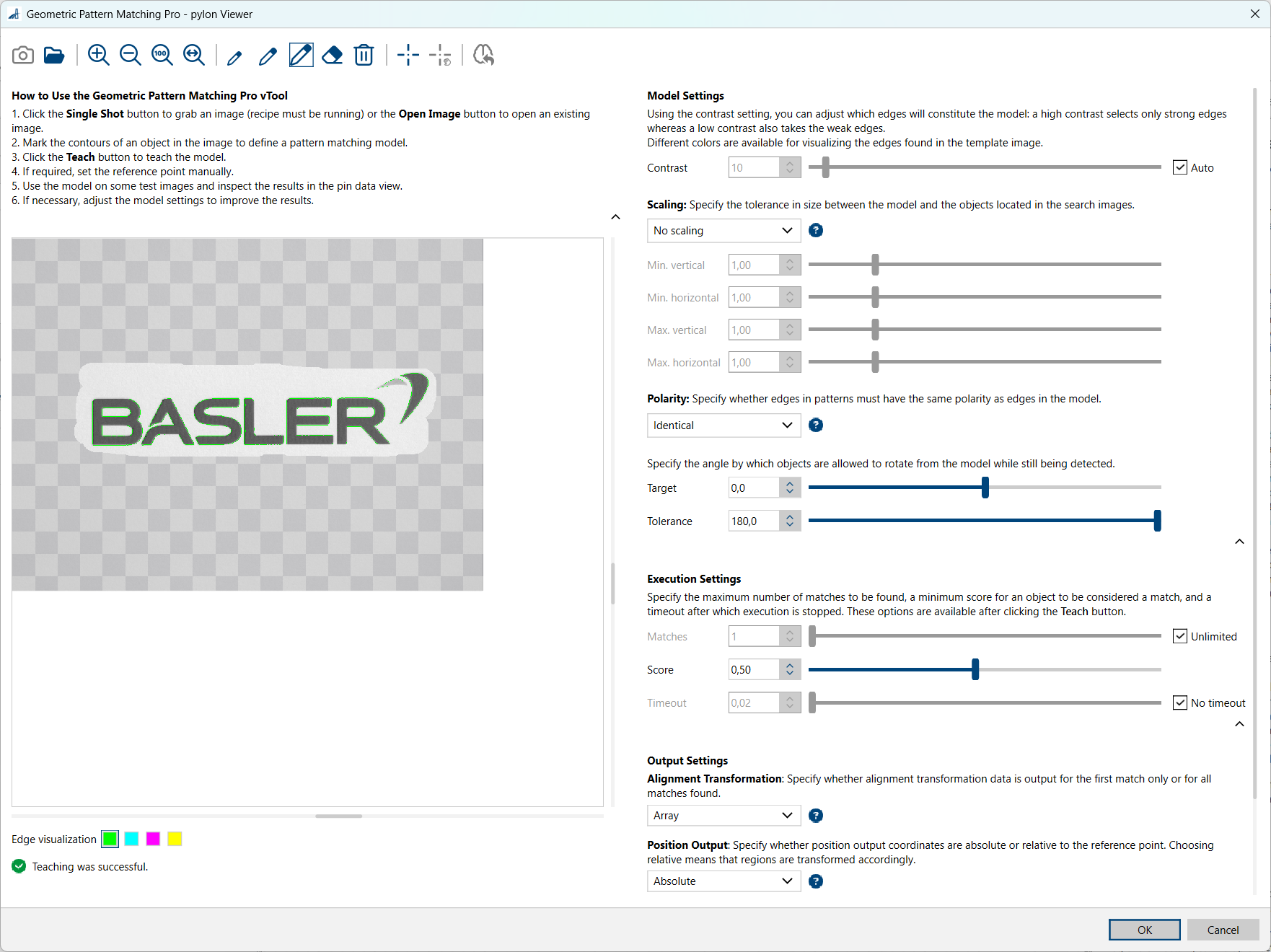Image resolution: width=1271 pixels, height=952 pixels.
Task: Select the Eraser tool
Action: tap(333, 55)
